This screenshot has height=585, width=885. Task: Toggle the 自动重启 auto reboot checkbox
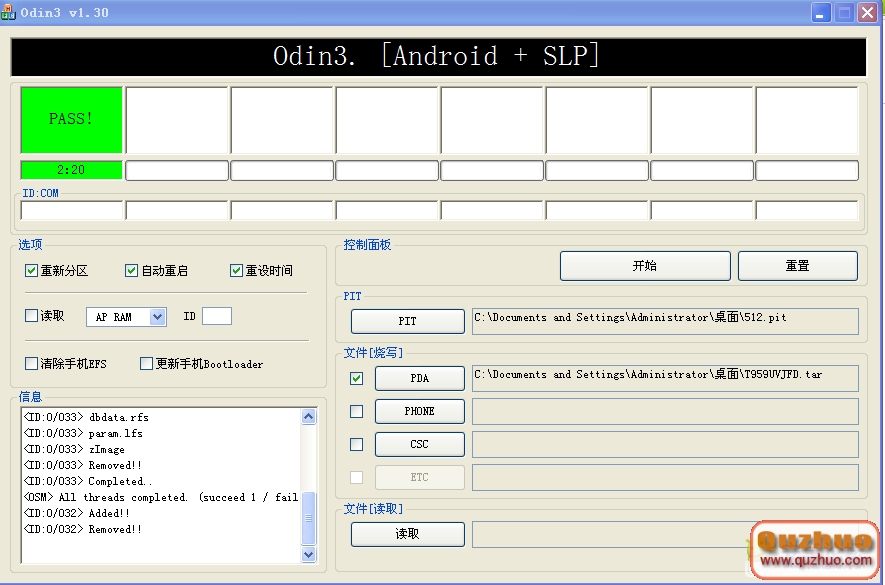[132, 271]
